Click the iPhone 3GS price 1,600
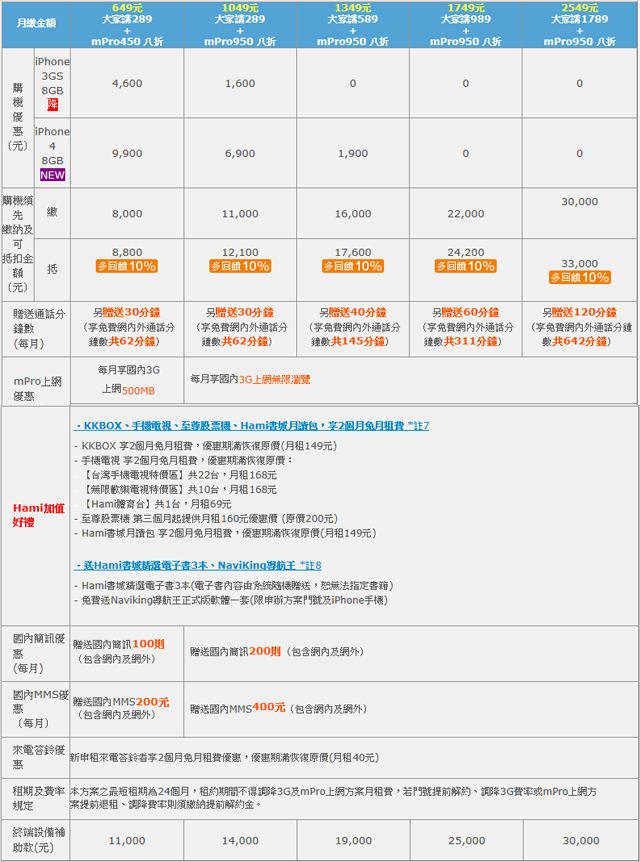The image size is (640, 862). tap(240, 84)
